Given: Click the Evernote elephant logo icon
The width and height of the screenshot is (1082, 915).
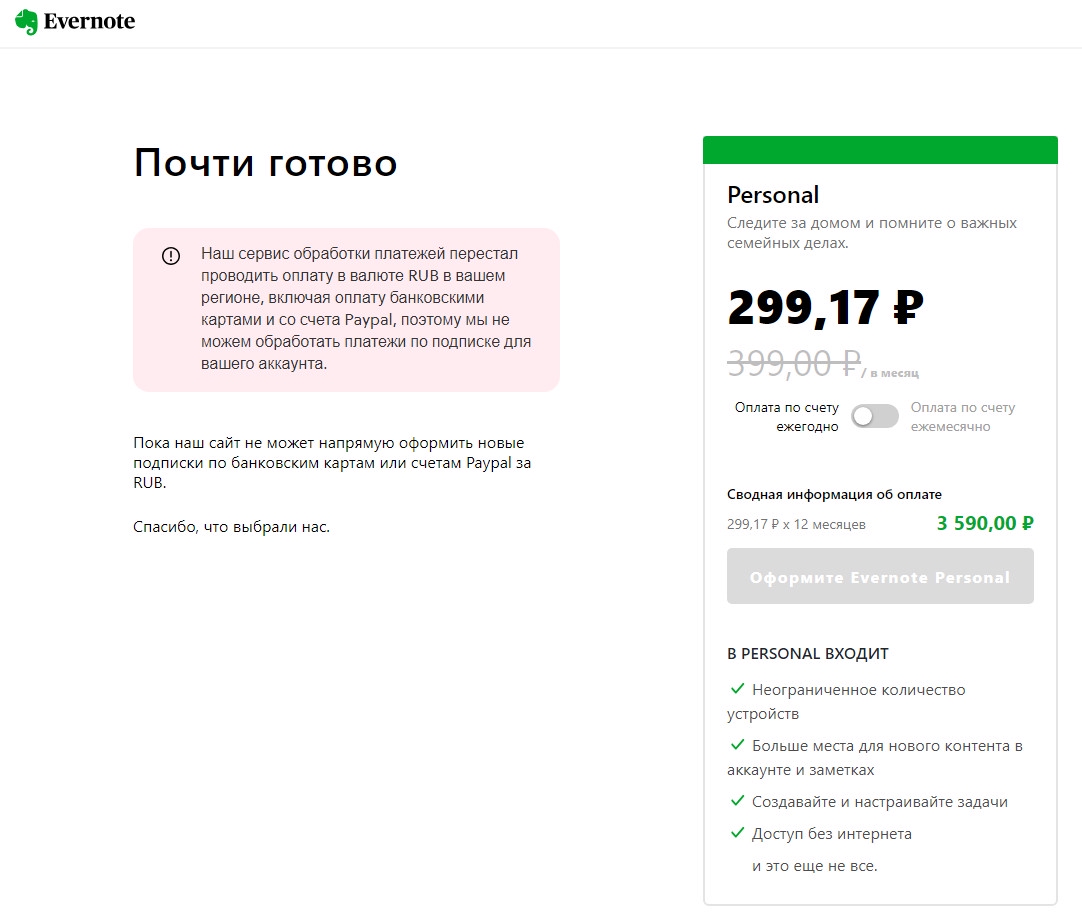Looking at the screenshot, I should (26, 21).
